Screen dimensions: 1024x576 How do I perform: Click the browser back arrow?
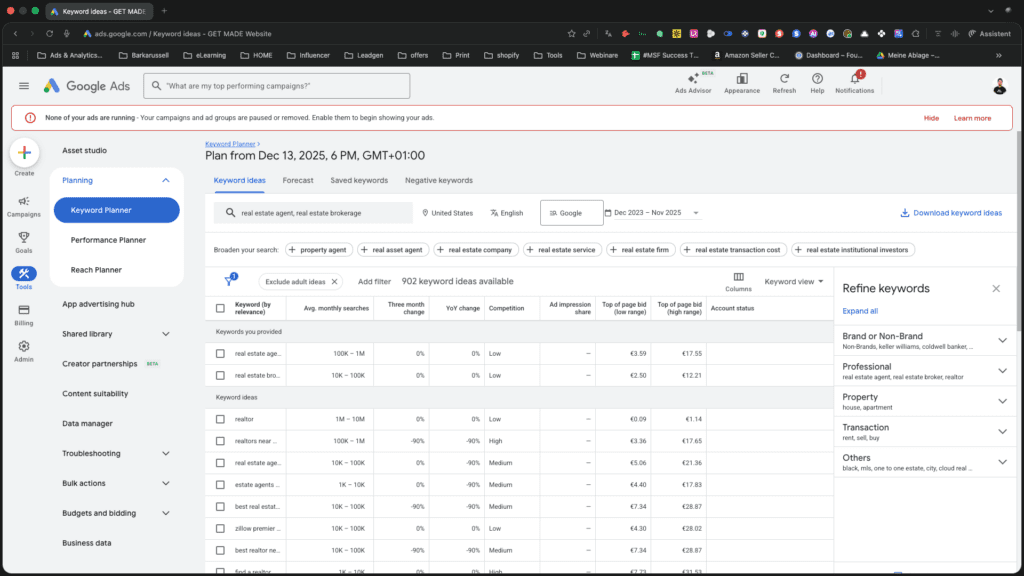[x=16, y=33]
